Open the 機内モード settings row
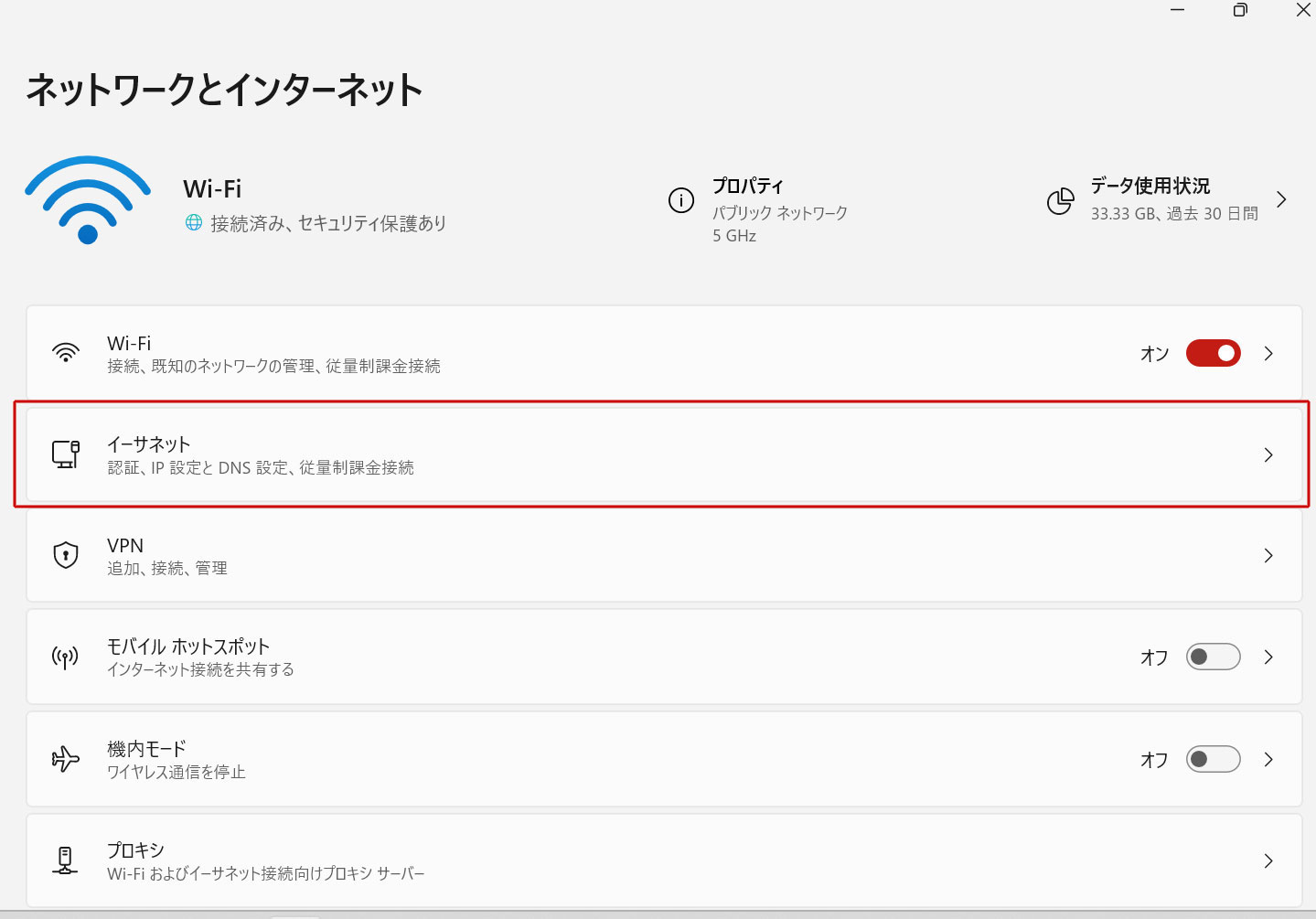This screenshot has width=1316, height=919. click(549, 759)
